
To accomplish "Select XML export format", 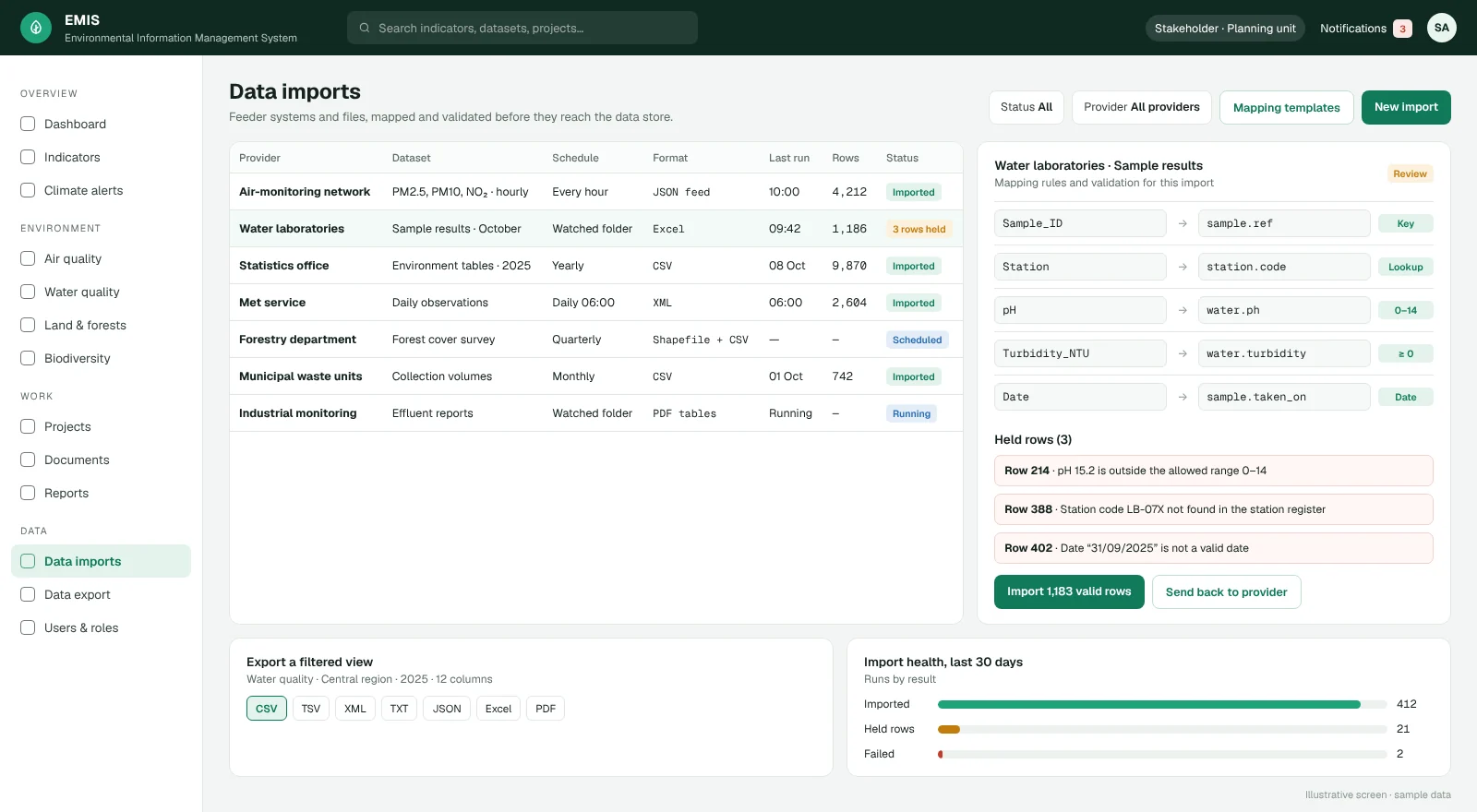I will click(355, 709).
